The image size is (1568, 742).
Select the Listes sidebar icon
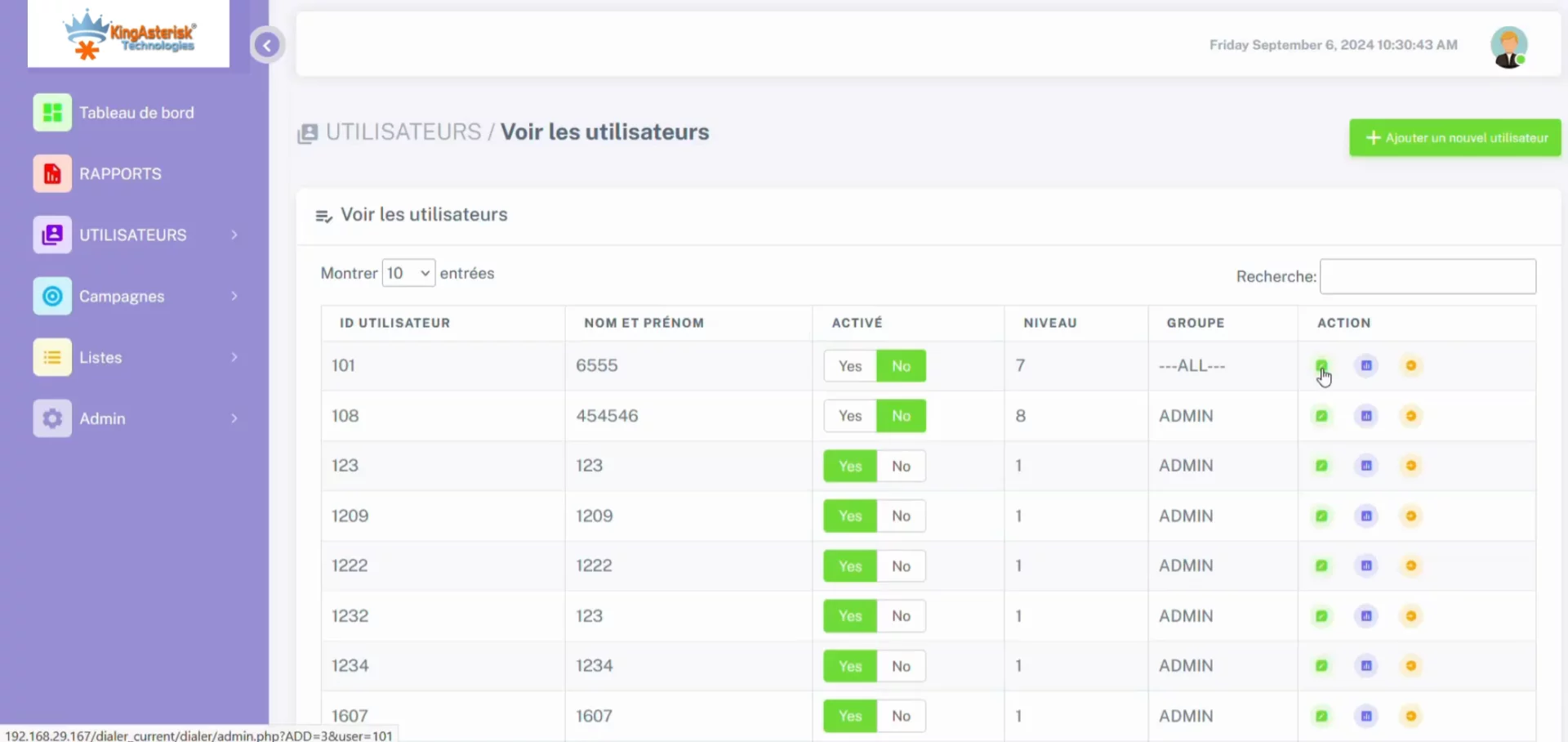(51, 357)
